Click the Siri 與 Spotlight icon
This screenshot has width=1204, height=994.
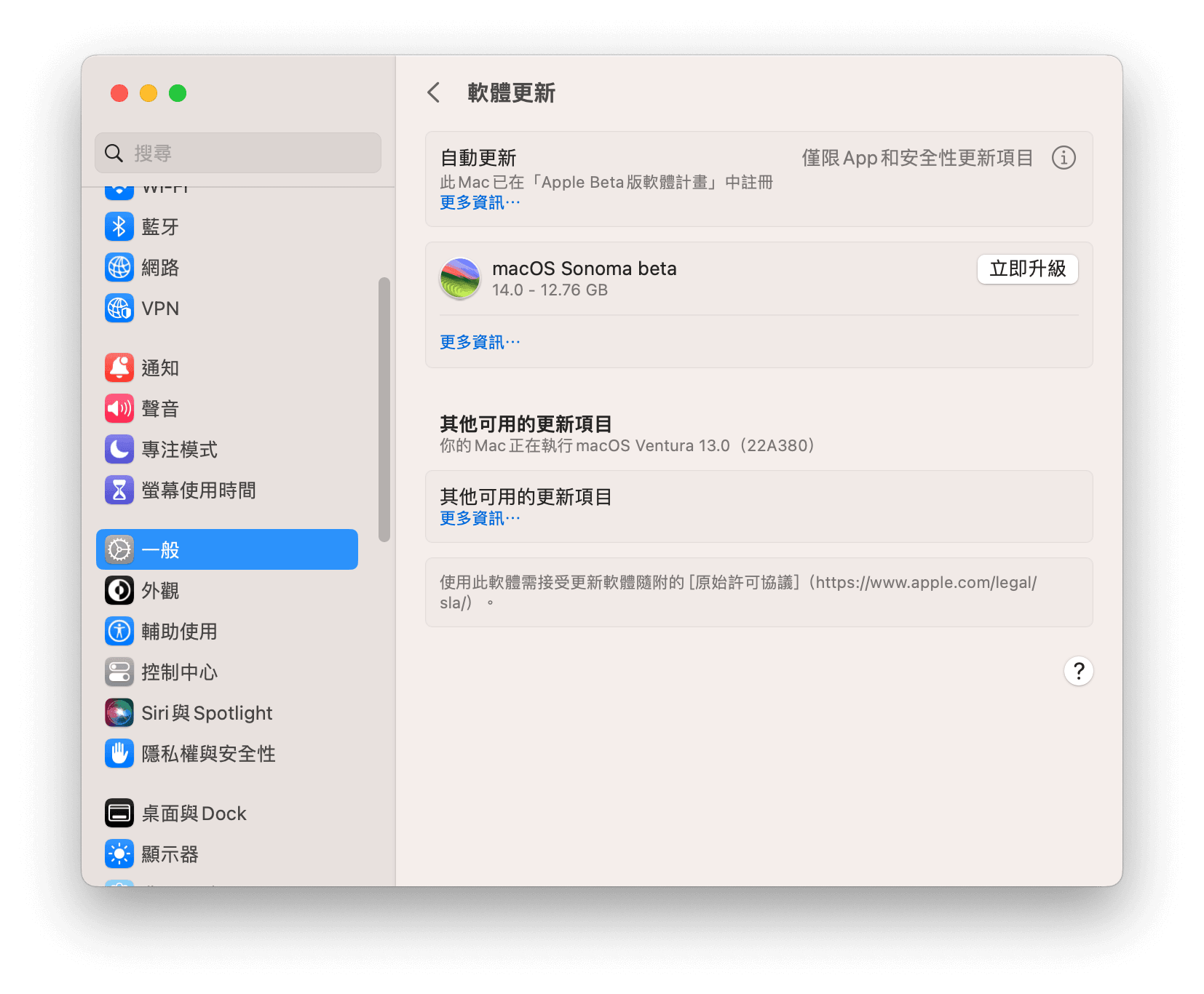(x=119, y=712)
